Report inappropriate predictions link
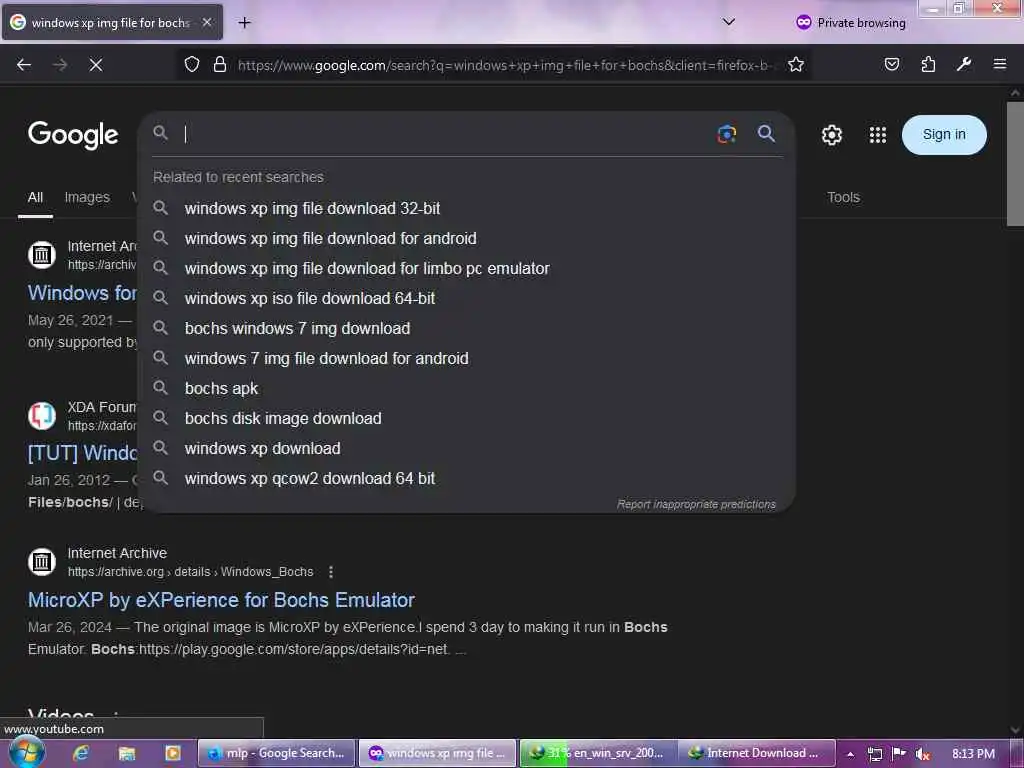The height and width of the screenshot is (768, 1024). (696, 504)
